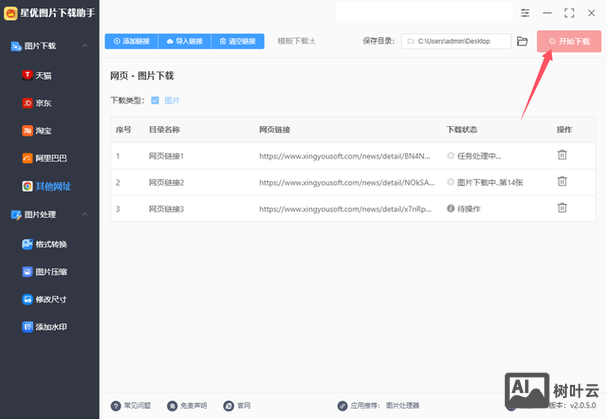607x419 pixels.
Task: Click the 任务处理中 status text
Action: [479, 156]
